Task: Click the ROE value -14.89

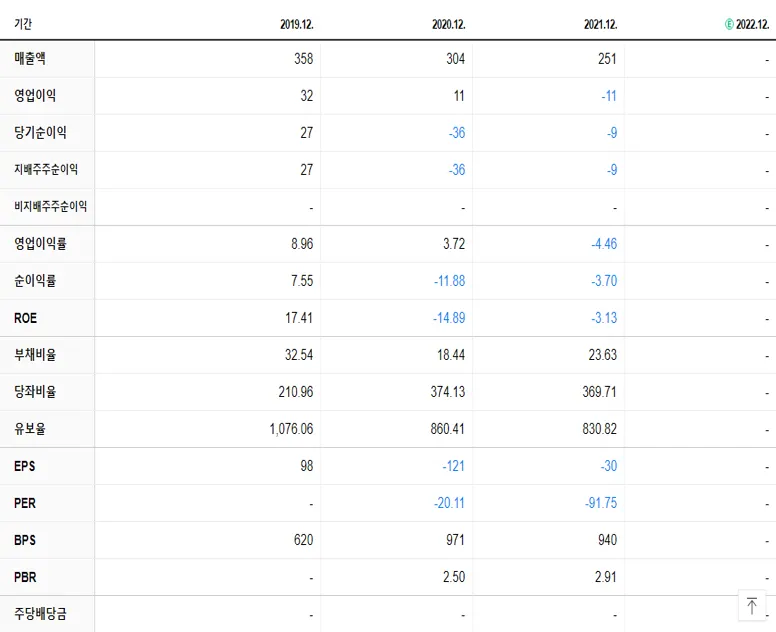Action: point(449,318)
